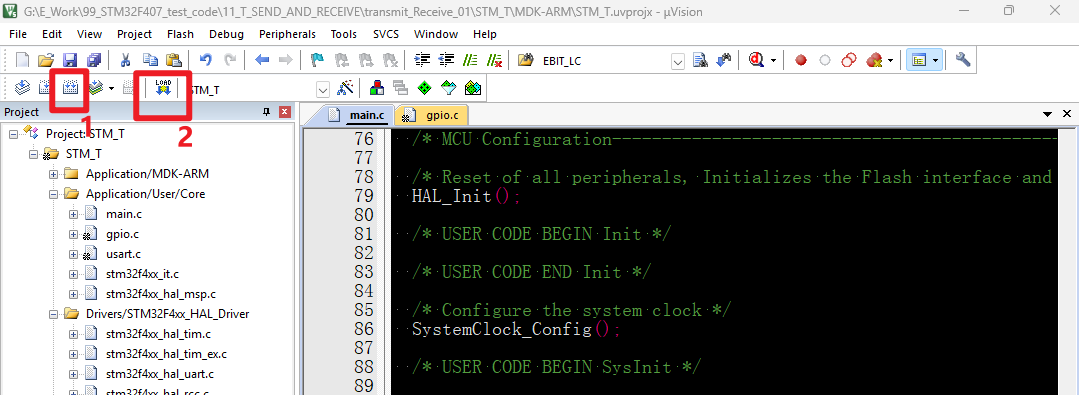The width and height of the screenshot is (1079, 395).
Task: Open the Flash menu
Action: (180, 34)
